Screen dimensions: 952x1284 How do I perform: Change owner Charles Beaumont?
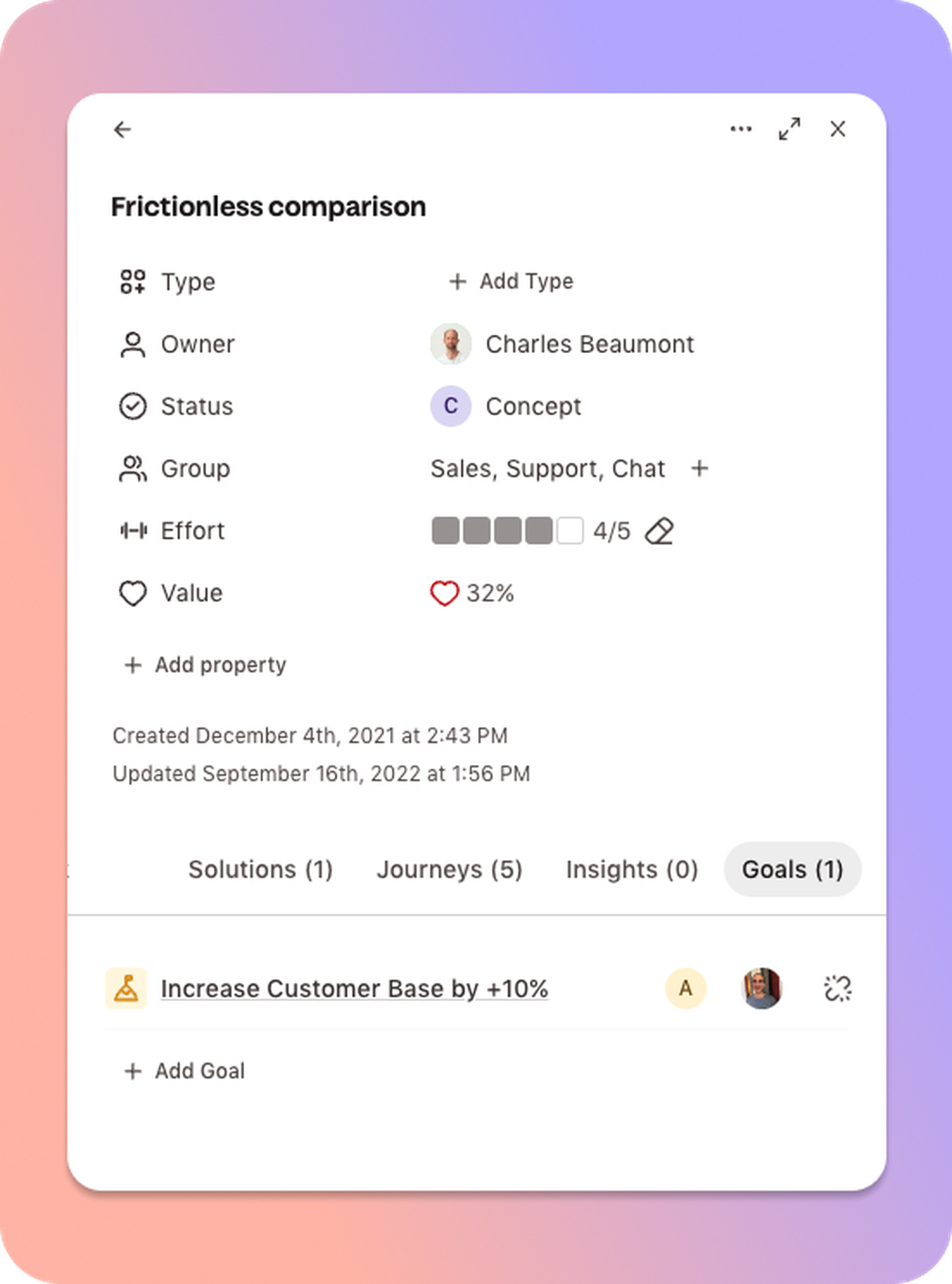[x=562, y=344]
